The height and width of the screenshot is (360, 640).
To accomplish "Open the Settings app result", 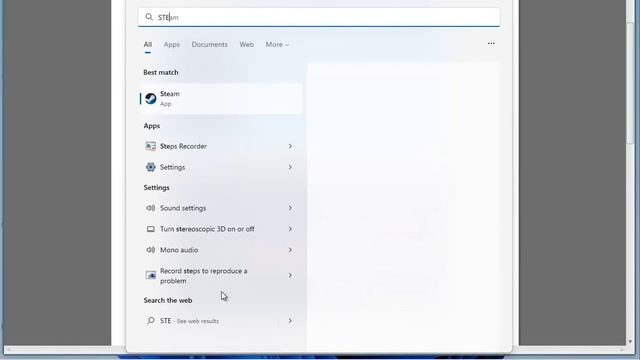I will coord(221,167).
